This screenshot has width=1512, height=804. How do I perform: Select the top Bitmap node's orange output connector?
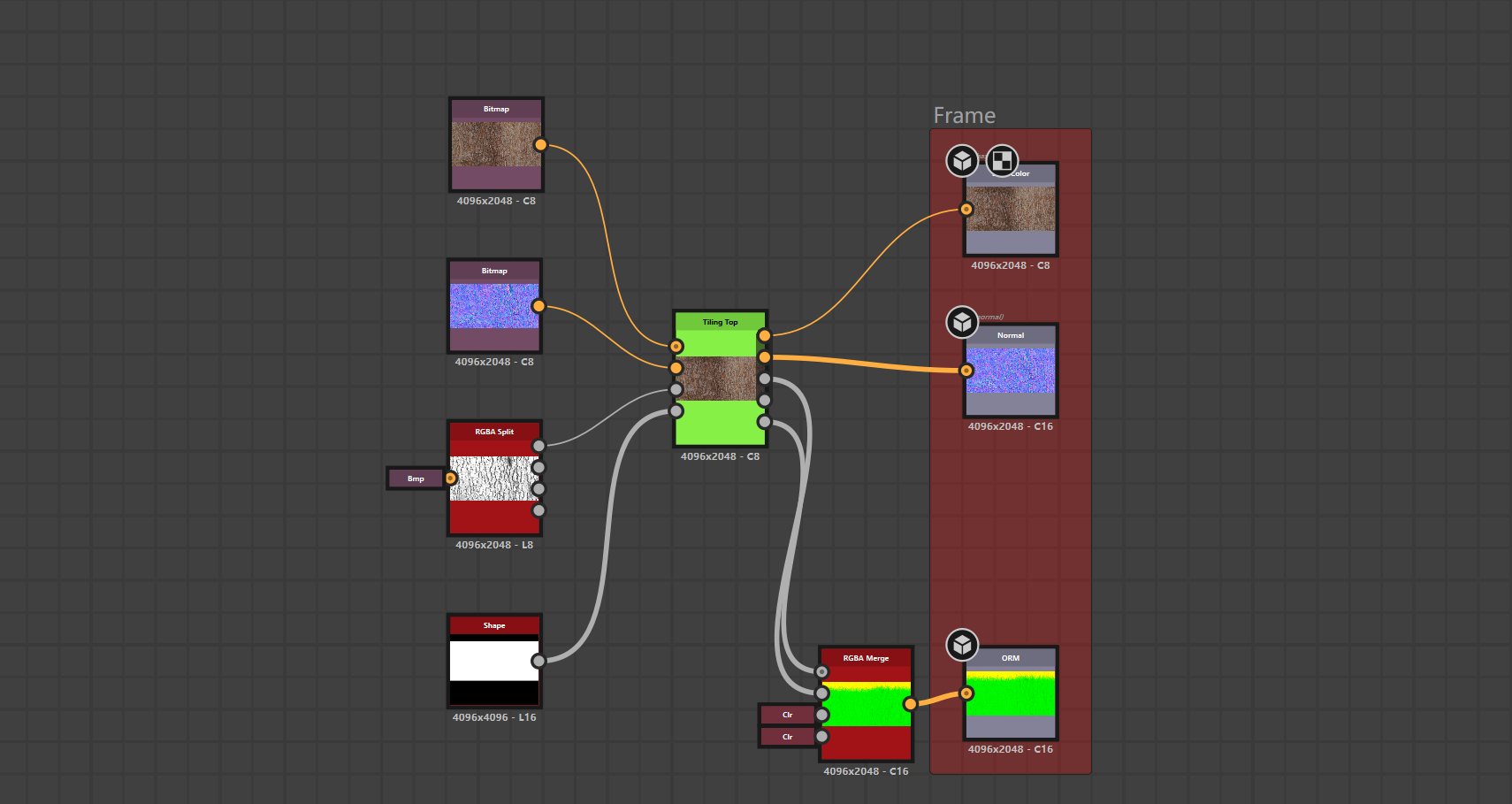540,145
